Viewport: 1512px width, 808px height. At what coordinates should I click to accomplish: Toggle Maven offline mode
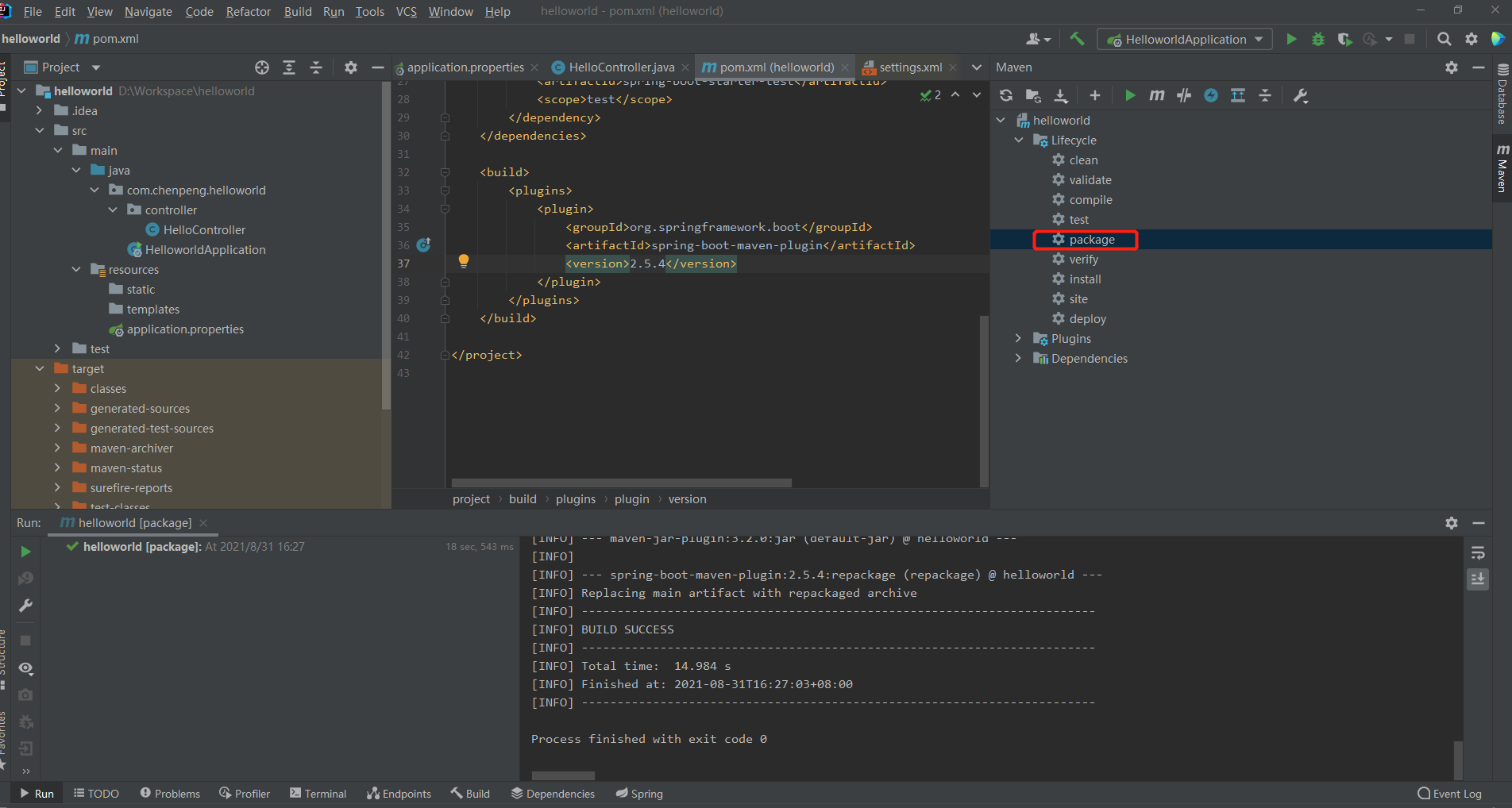coord(1183,95)
